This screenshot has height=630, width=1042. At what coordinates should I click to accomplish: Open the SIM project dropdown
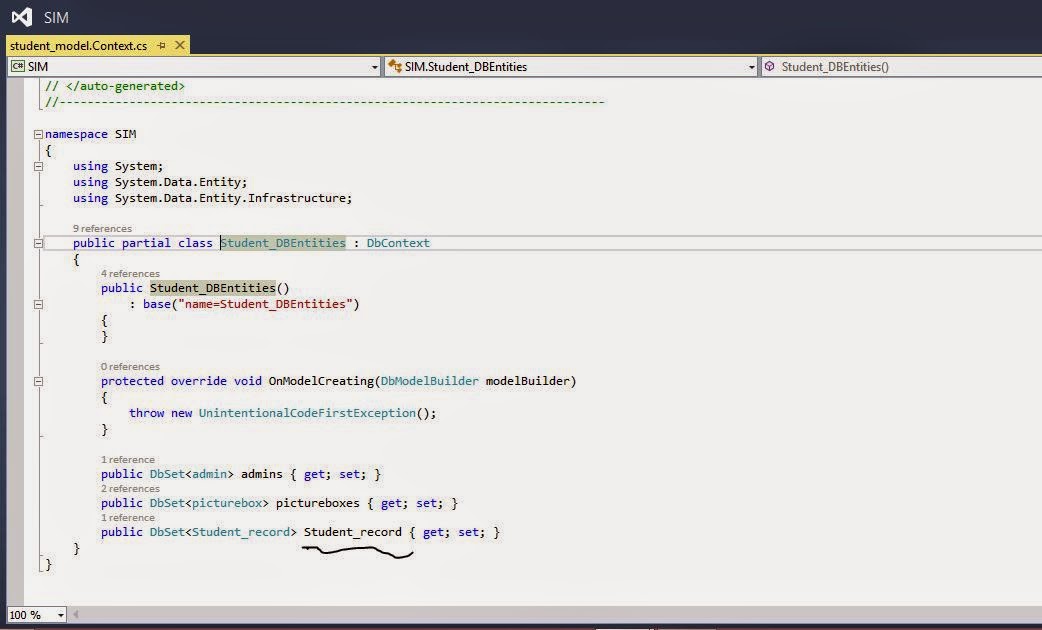[x=374, y=67]
